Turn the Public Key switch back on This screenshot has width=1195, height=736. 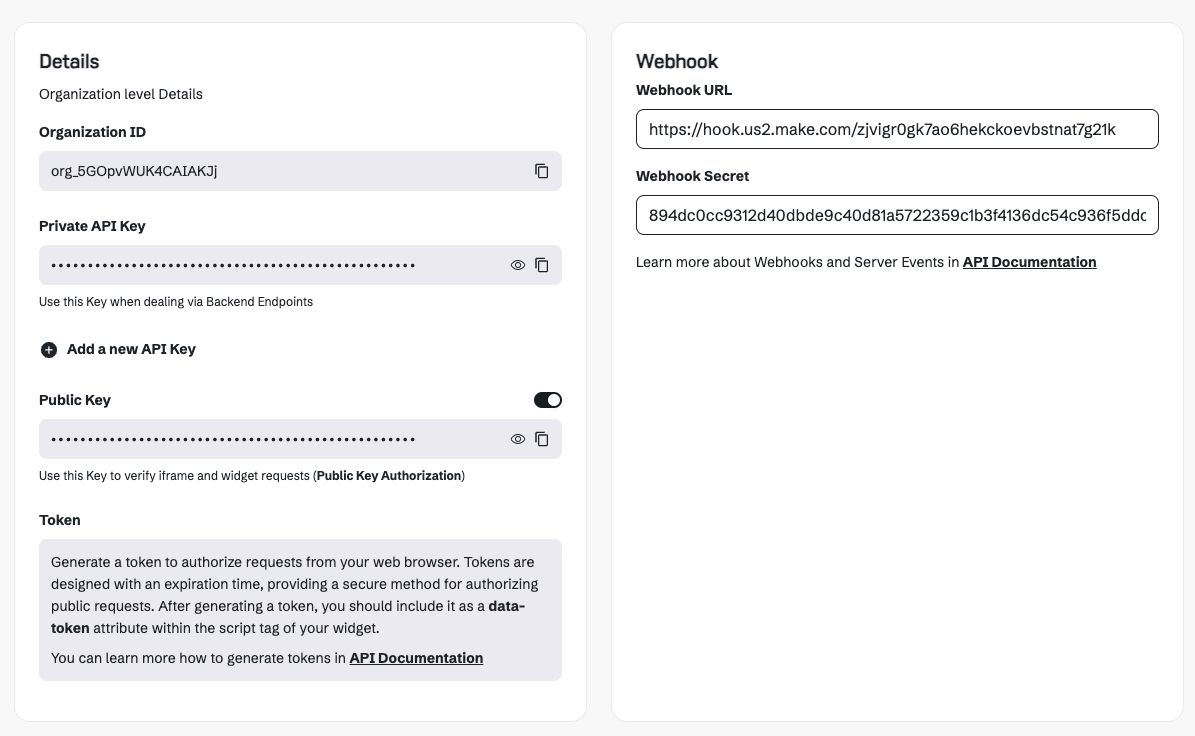click(x=547, y=399)
